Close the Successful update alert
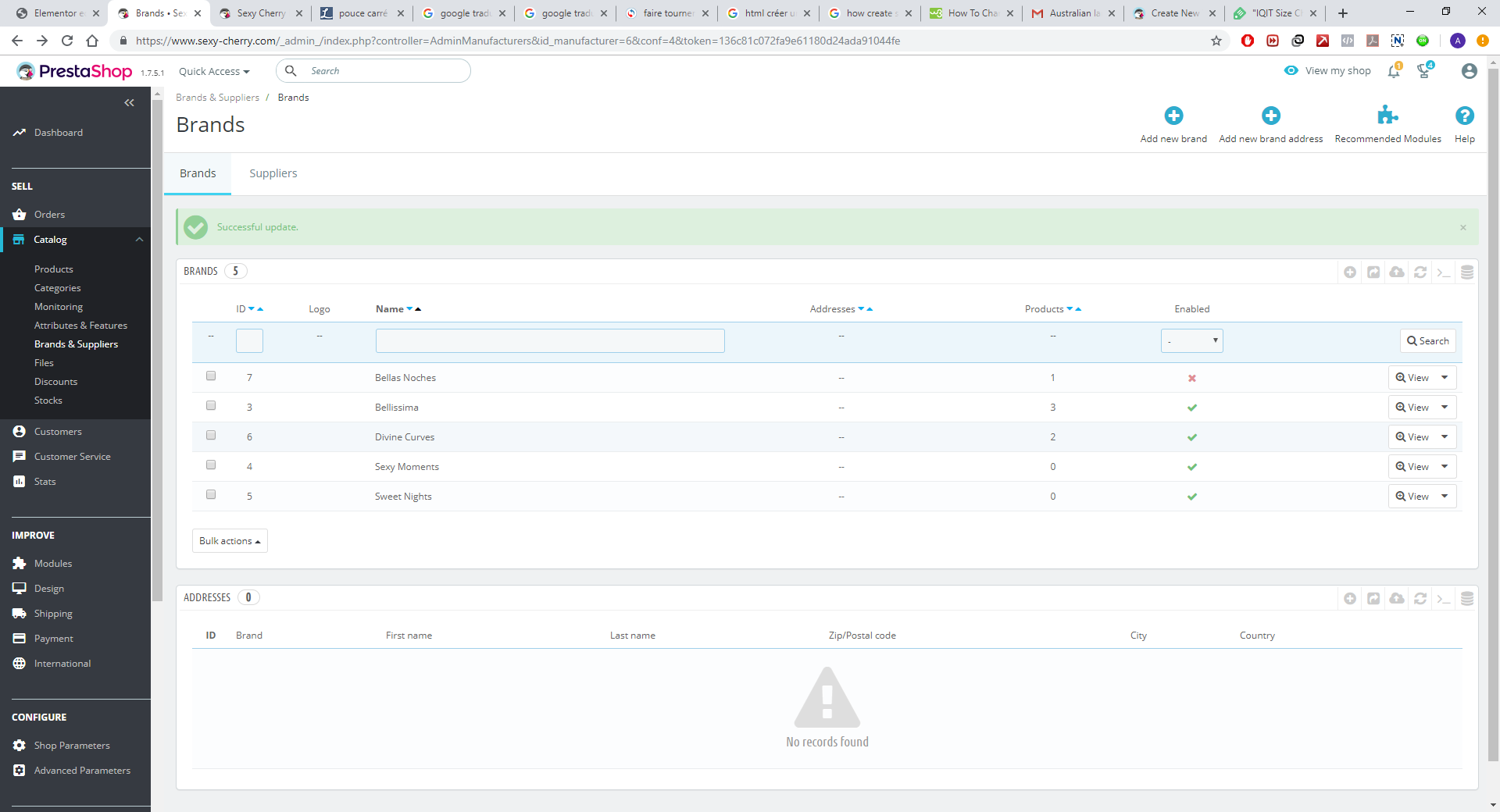This screenshot has height=812, width=1500. point(1463,227)
